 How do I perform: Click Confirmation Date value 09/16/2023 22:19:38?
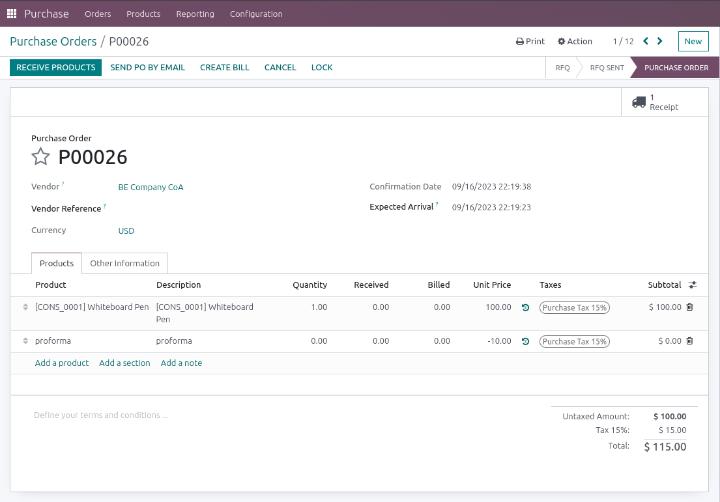point(491,186)
